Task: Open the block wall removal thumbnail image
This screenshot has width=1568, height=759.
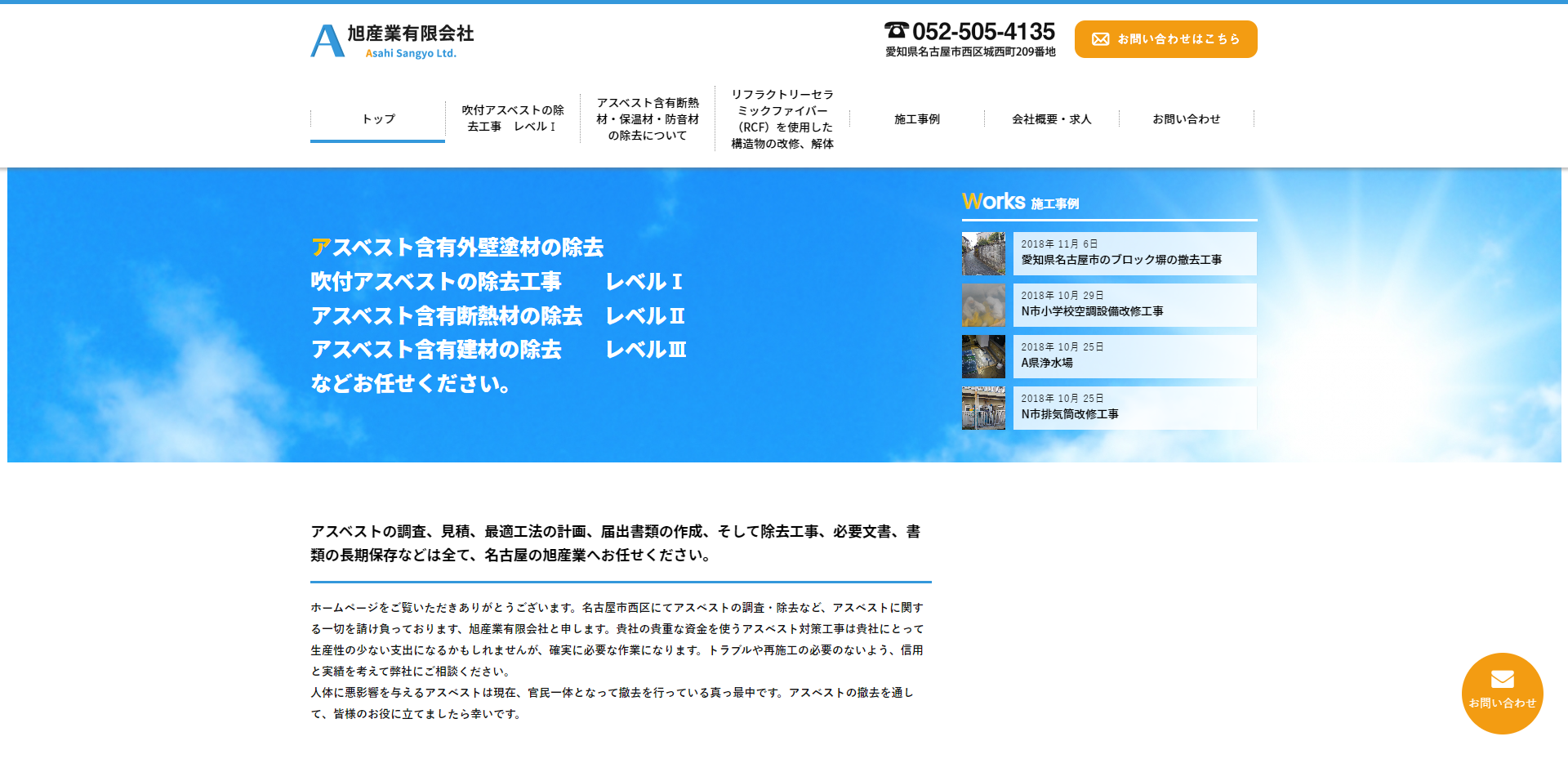Action: click(x=983, y=254)
